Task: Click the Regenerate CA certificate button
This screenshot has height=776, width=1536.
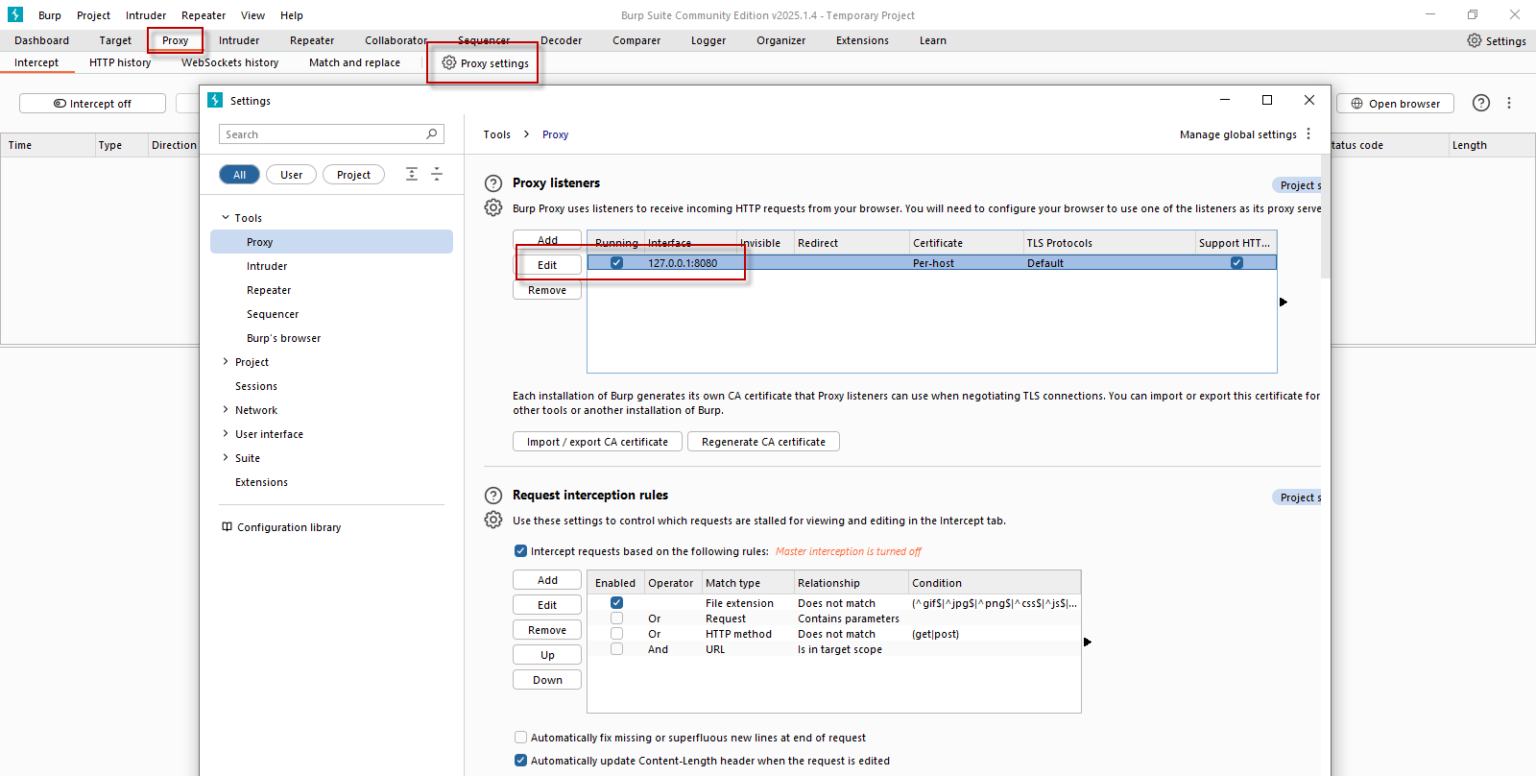Action: pos(763,441)
